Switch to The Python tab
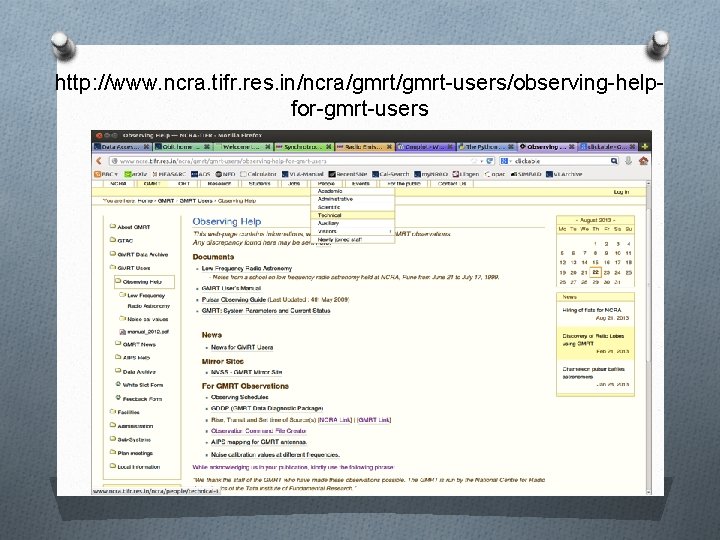Viewport: 720px width, 540px height. pyautogui.click(x=486, y=147)
